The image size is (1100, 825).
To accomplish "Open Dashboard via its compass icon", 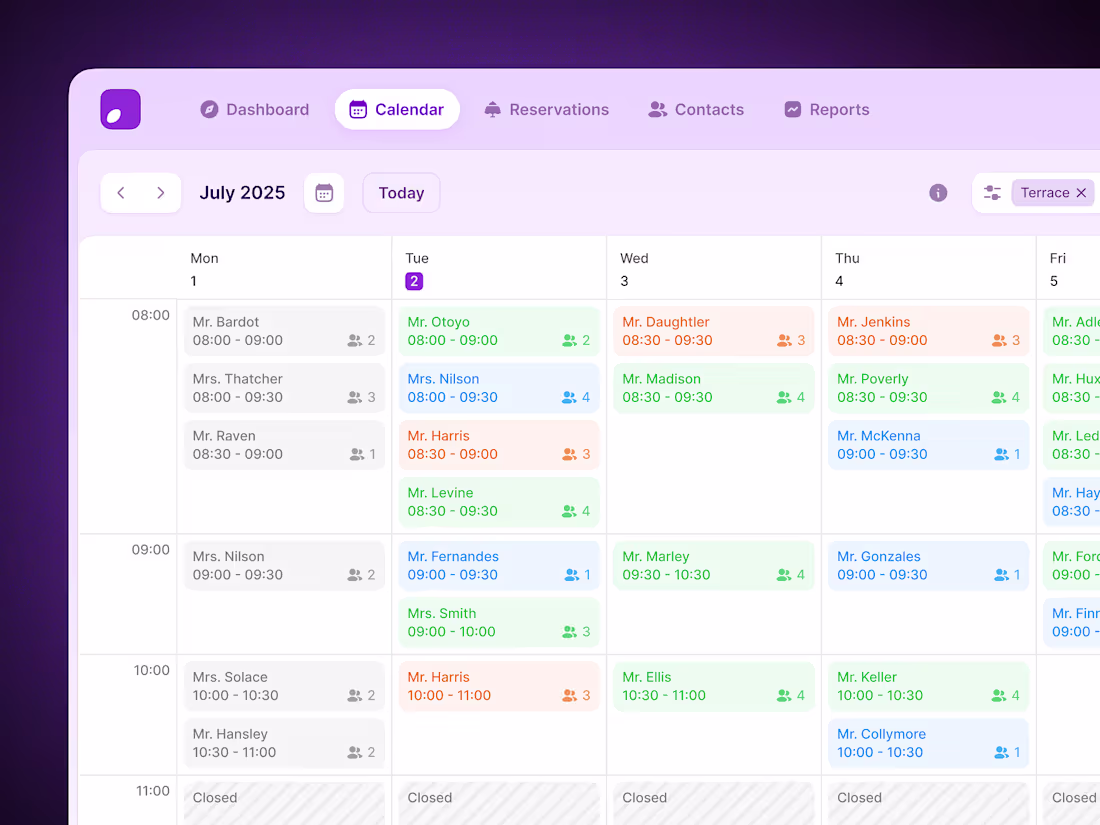I will click(x=209, y=109).
